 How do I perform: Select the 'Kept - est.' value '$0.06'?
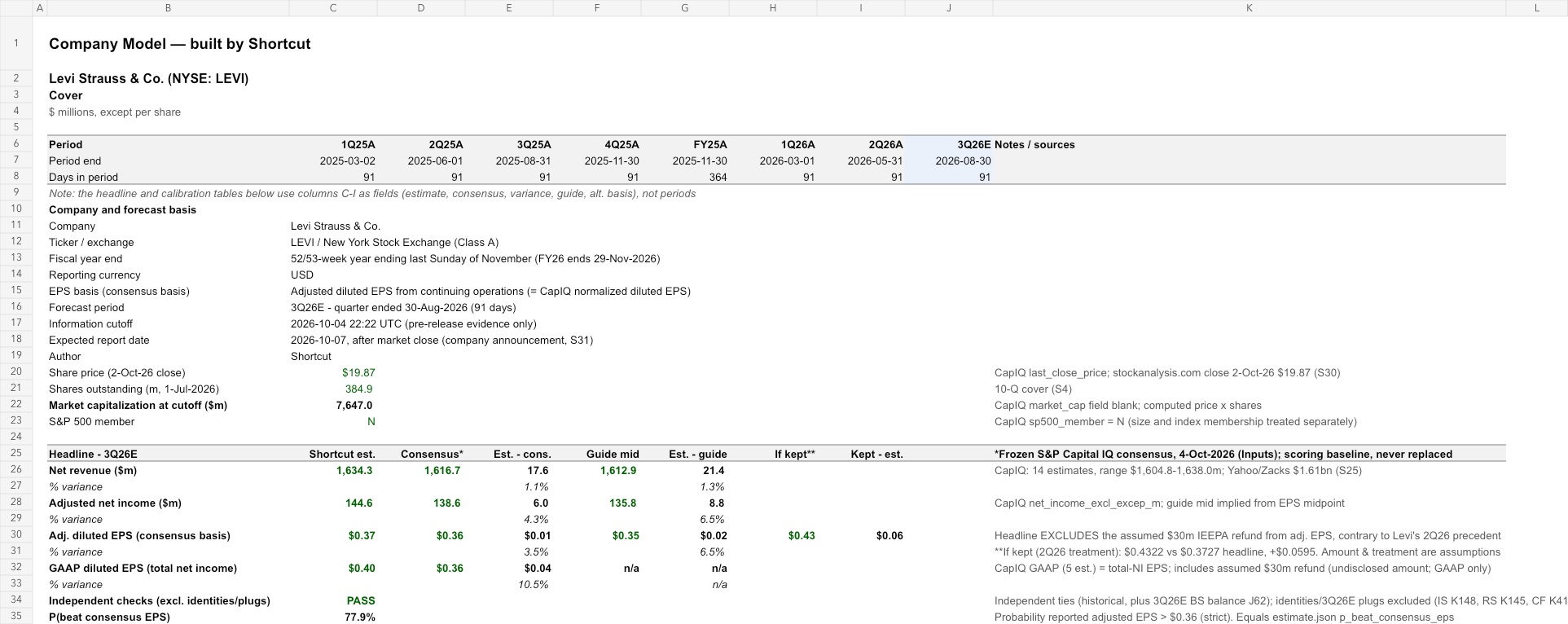[889, 536]
